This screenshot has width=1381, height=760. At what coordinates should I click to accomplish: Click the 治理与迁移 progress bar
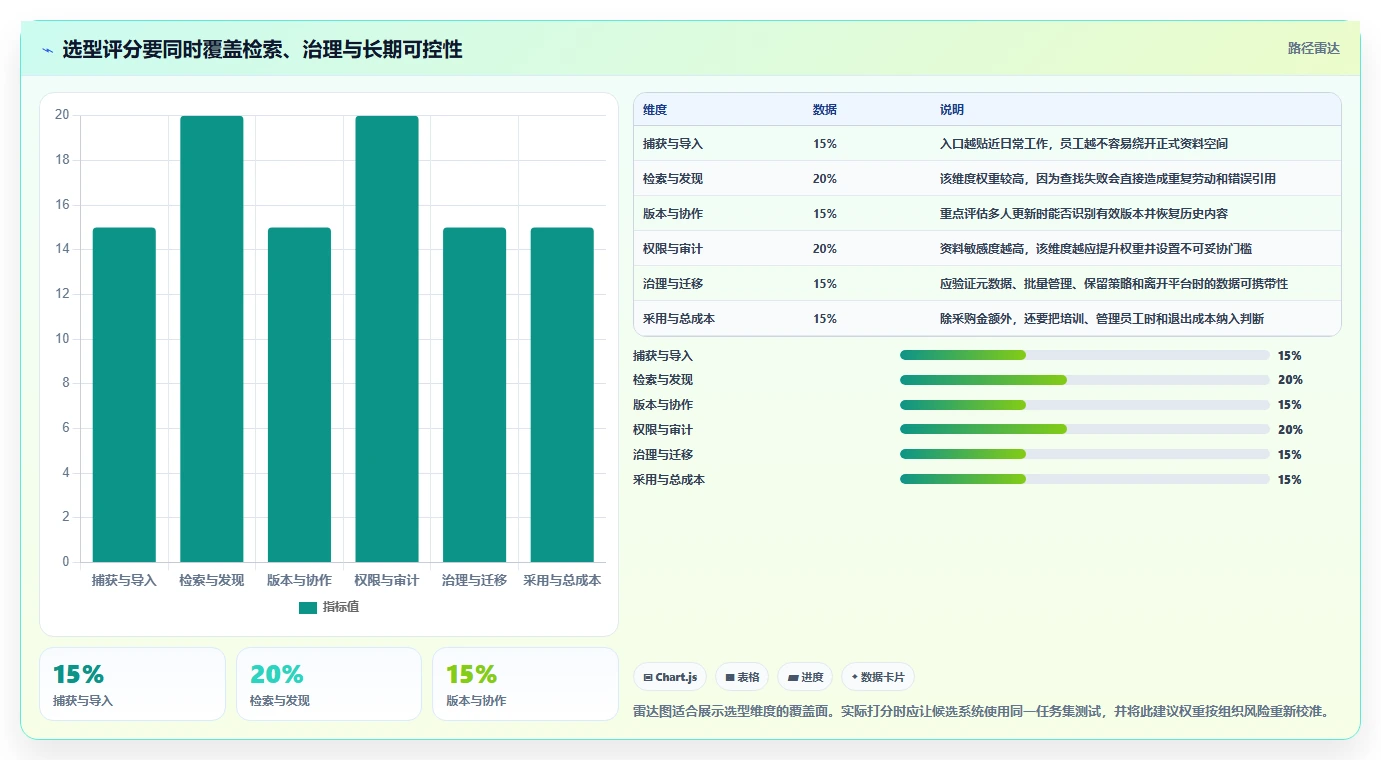tap(1085, 454)
